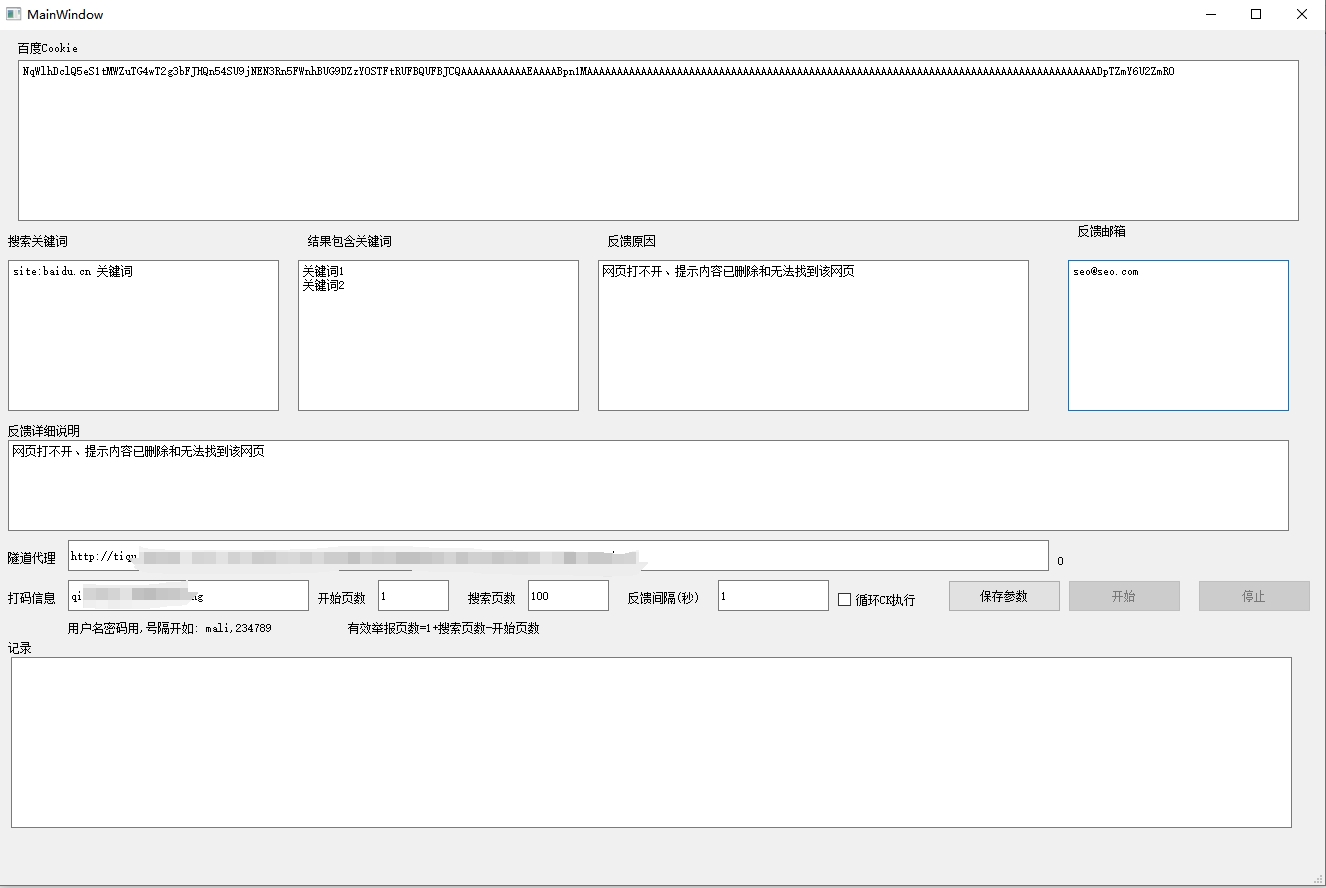This screenshot has height=888, width=1326.
Task: Click the 停止 button
Action: [1254, 596]
